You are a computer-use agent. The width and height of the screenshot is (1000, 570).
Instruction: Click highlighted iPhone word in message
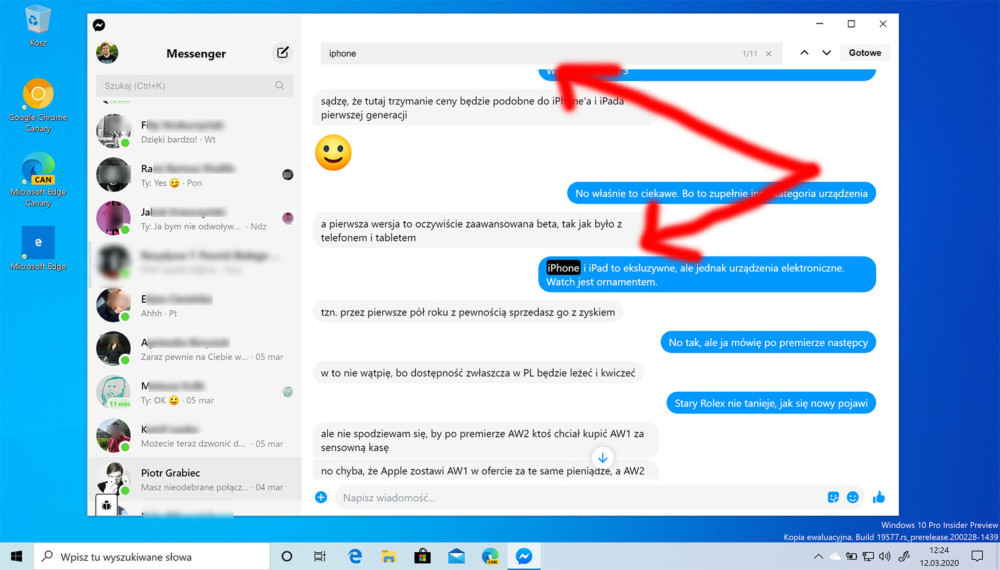pyautogui.click(x=562, y=268)
